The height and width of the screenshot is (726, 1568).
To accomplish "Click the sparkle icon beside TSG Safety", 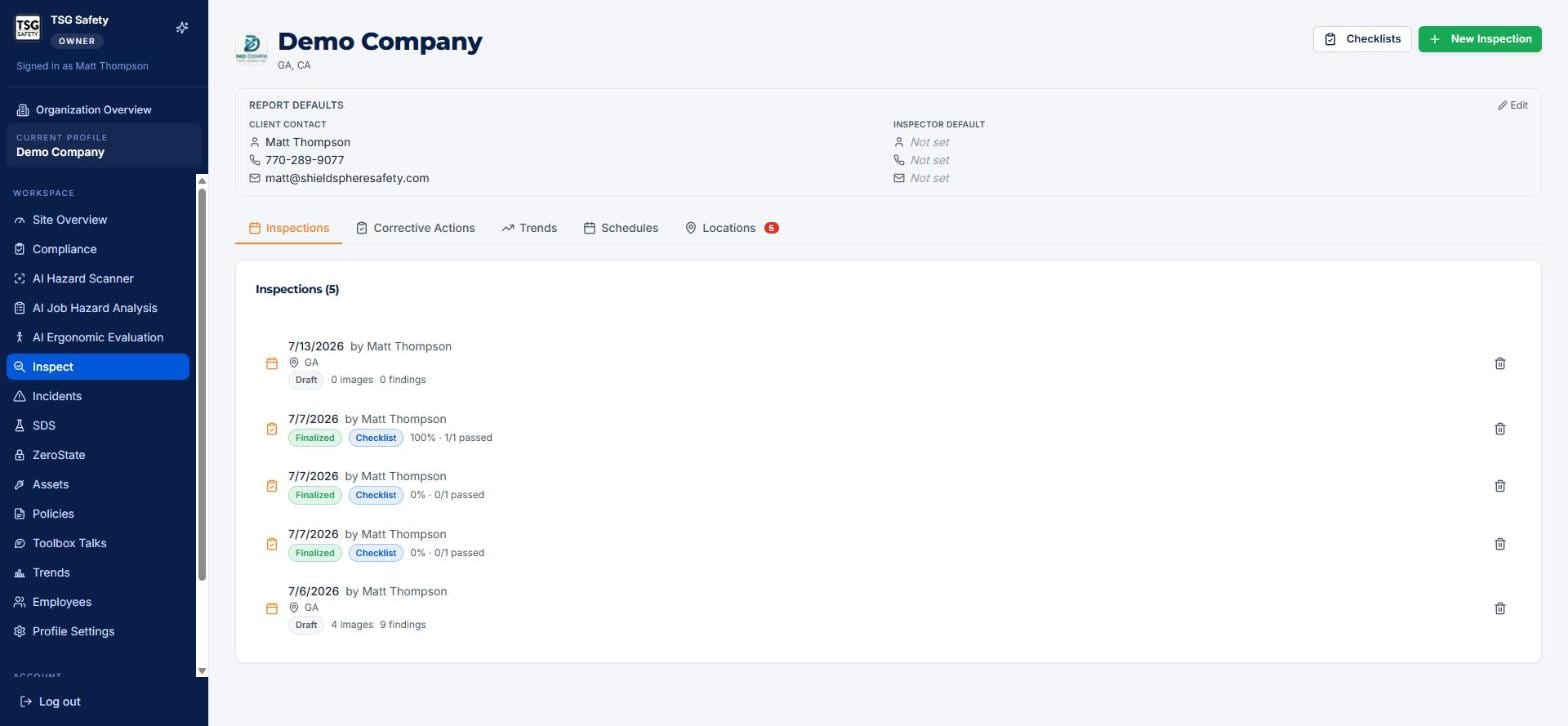I will click(182, 28).
